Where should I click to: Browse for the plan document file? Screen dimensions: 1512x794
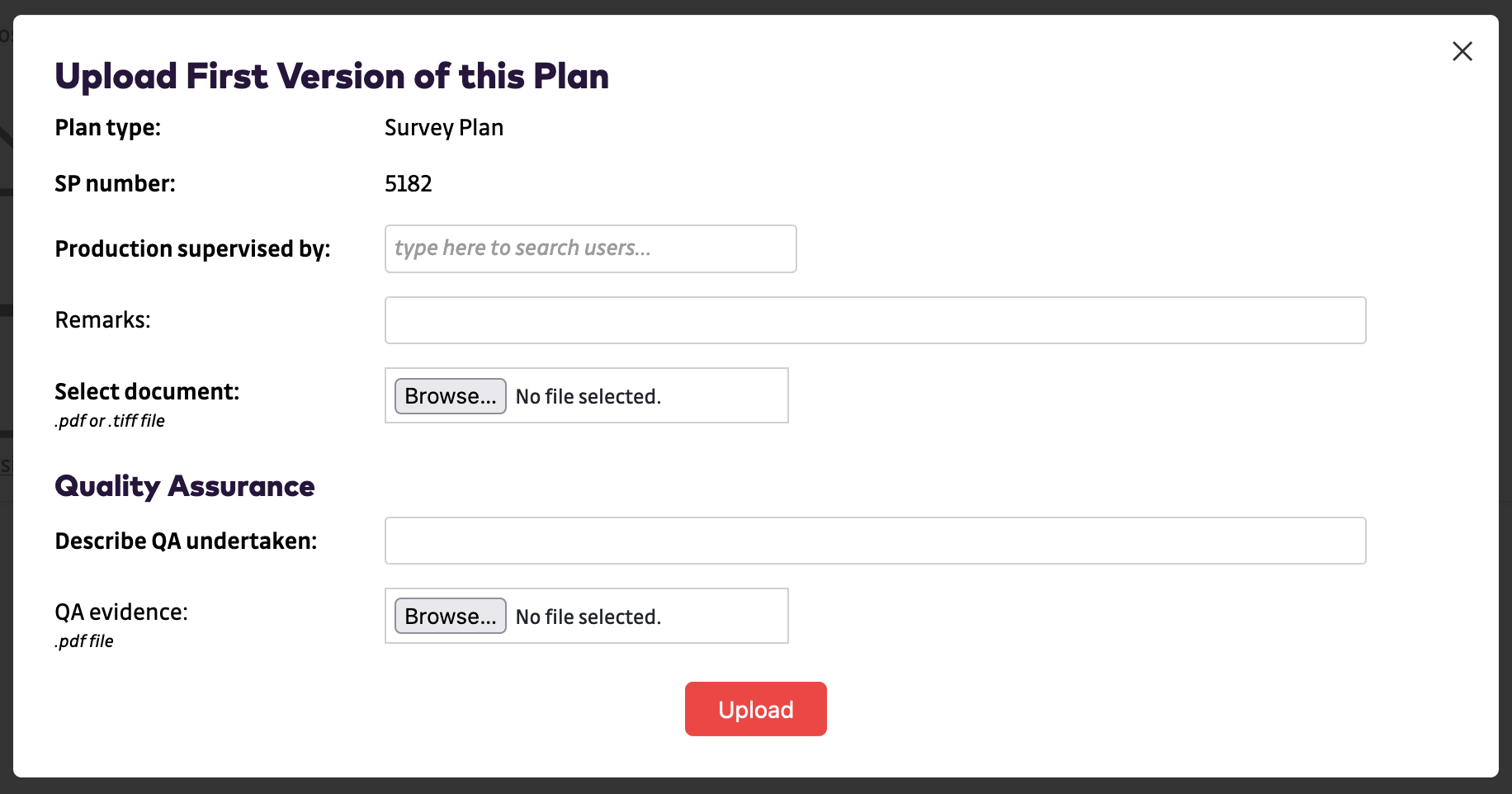450,396
